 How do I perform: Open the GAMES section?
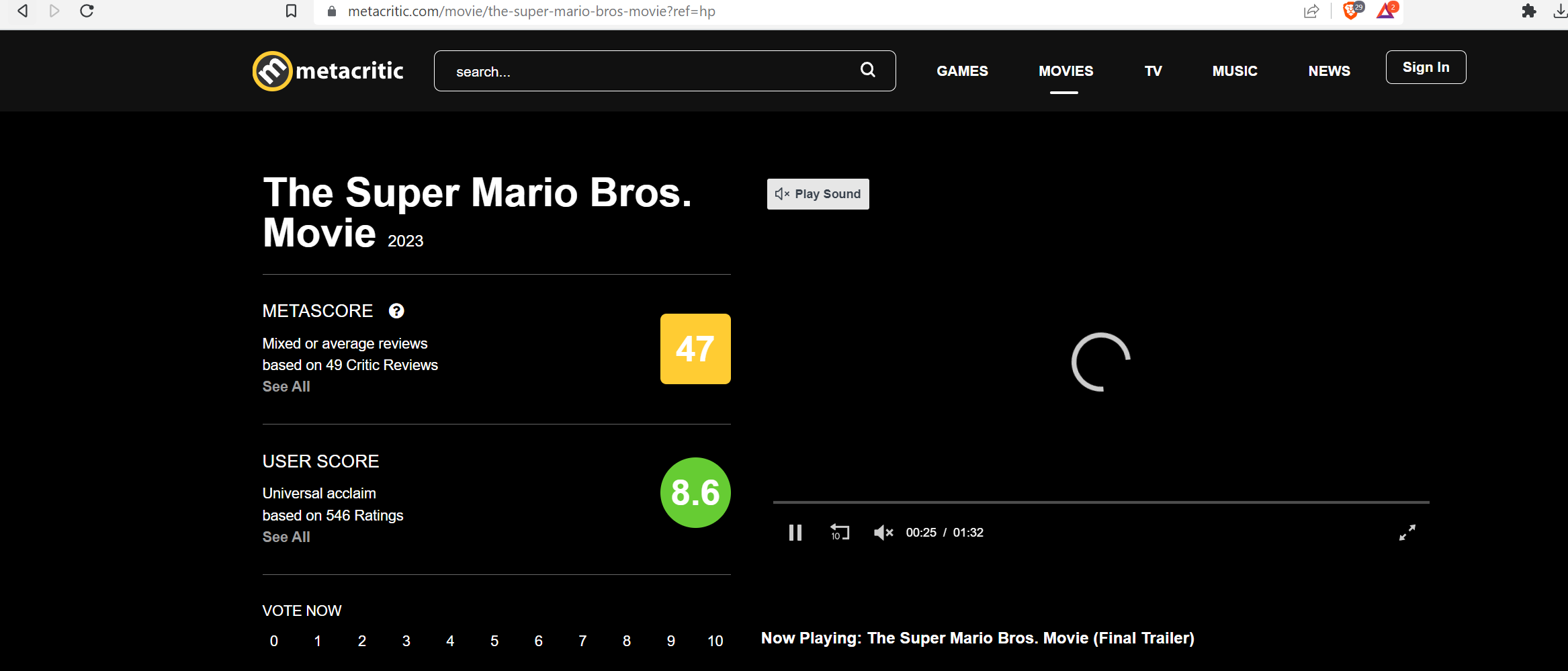tap(963, 71)
